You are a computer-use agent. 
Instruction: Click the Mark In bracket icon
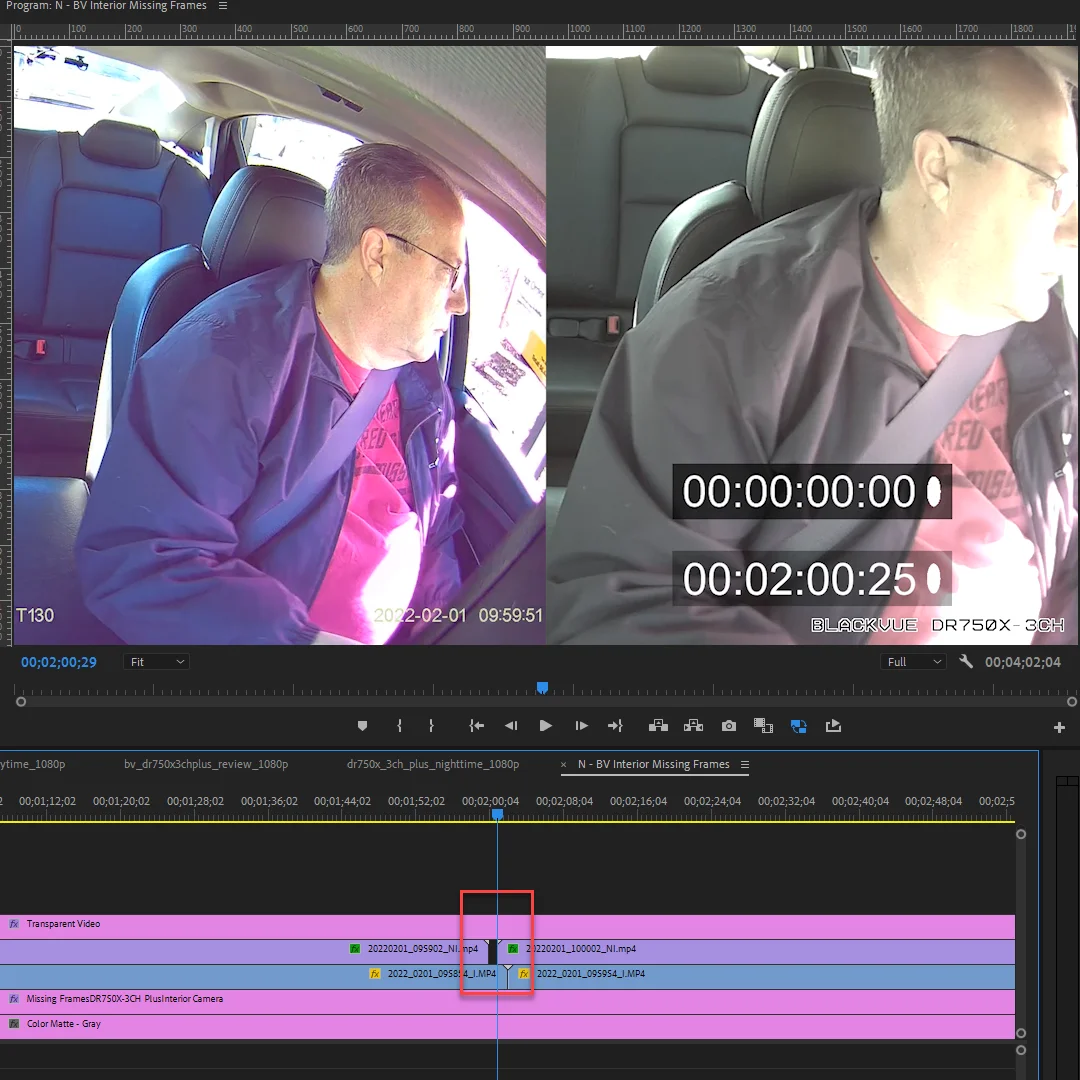(x=399, y=726)
